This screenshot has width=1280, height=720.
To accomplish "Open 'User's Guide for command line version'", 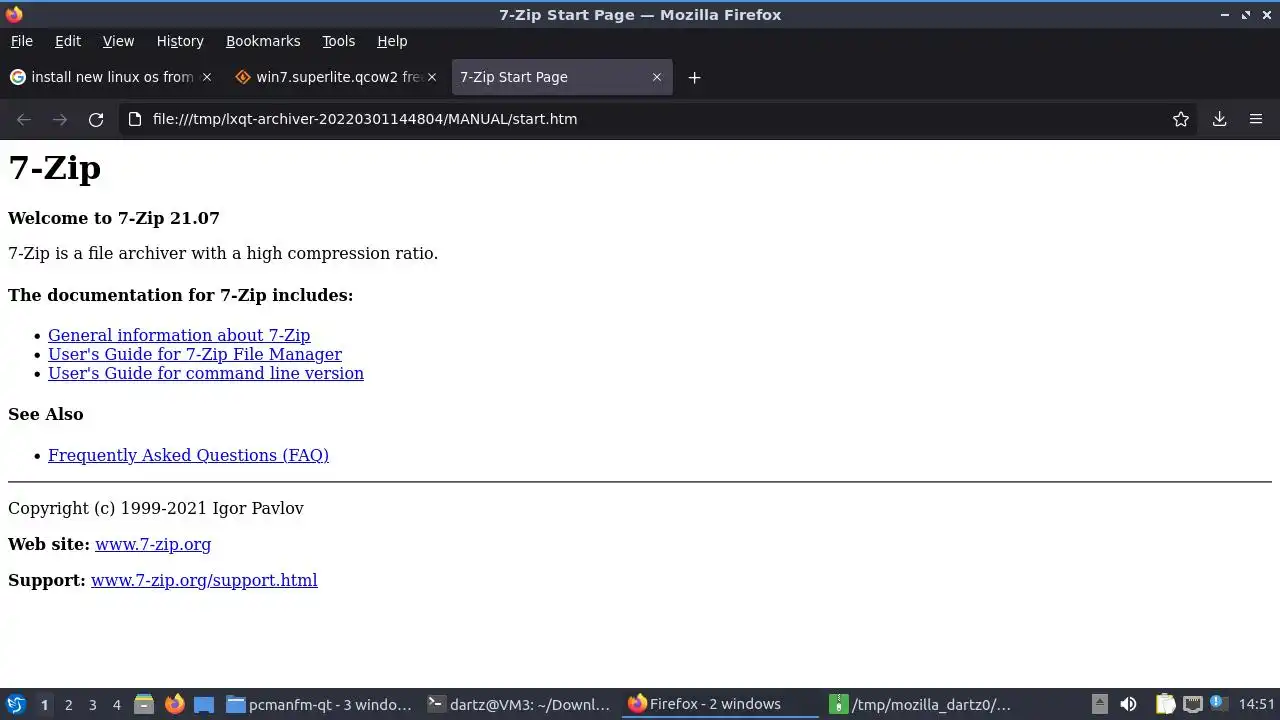I will [206, 373].
